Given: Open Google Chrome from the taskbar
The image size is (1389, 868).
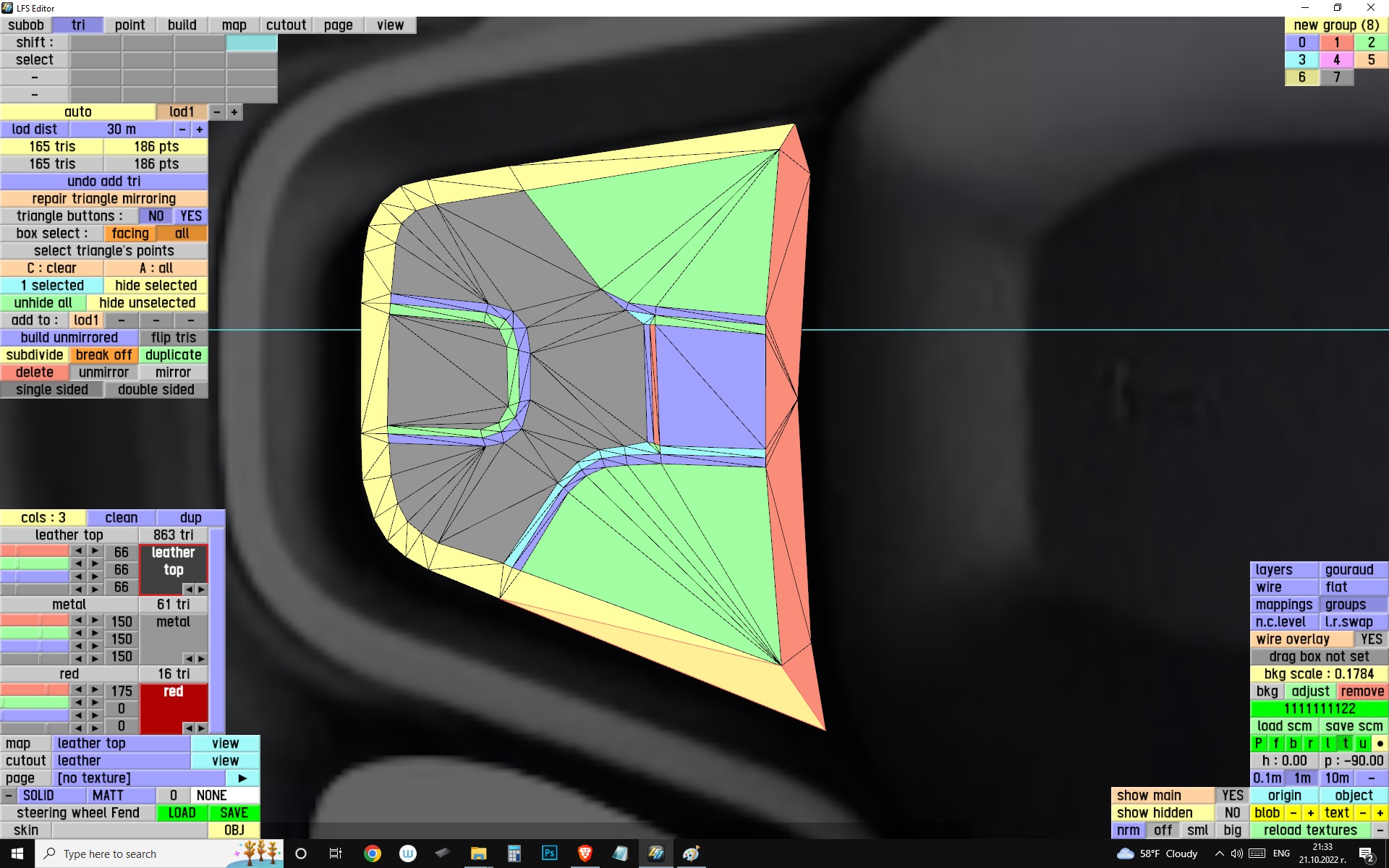Looking at the screenshot, I should [x=372, y=854].
